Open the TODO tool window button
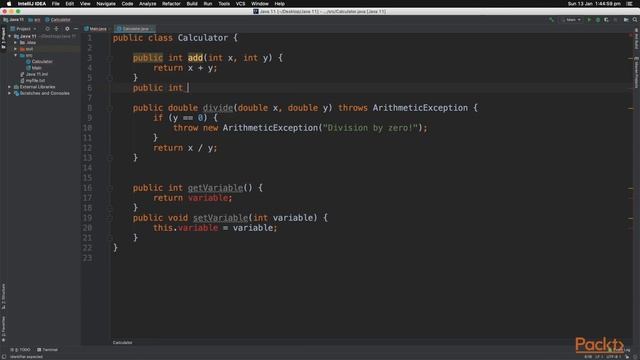This screenshot has height=360, width=640. [x=20, y=350]
